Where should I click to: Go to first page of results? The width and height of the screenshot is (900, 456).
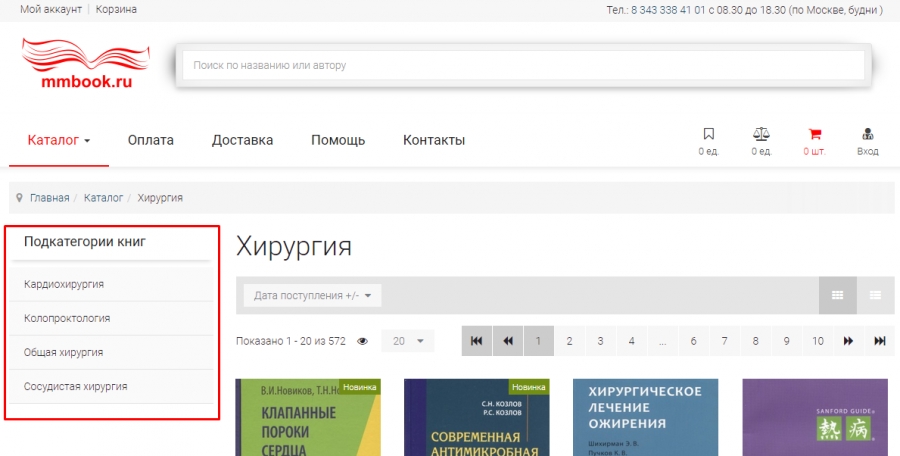(476, 341)
